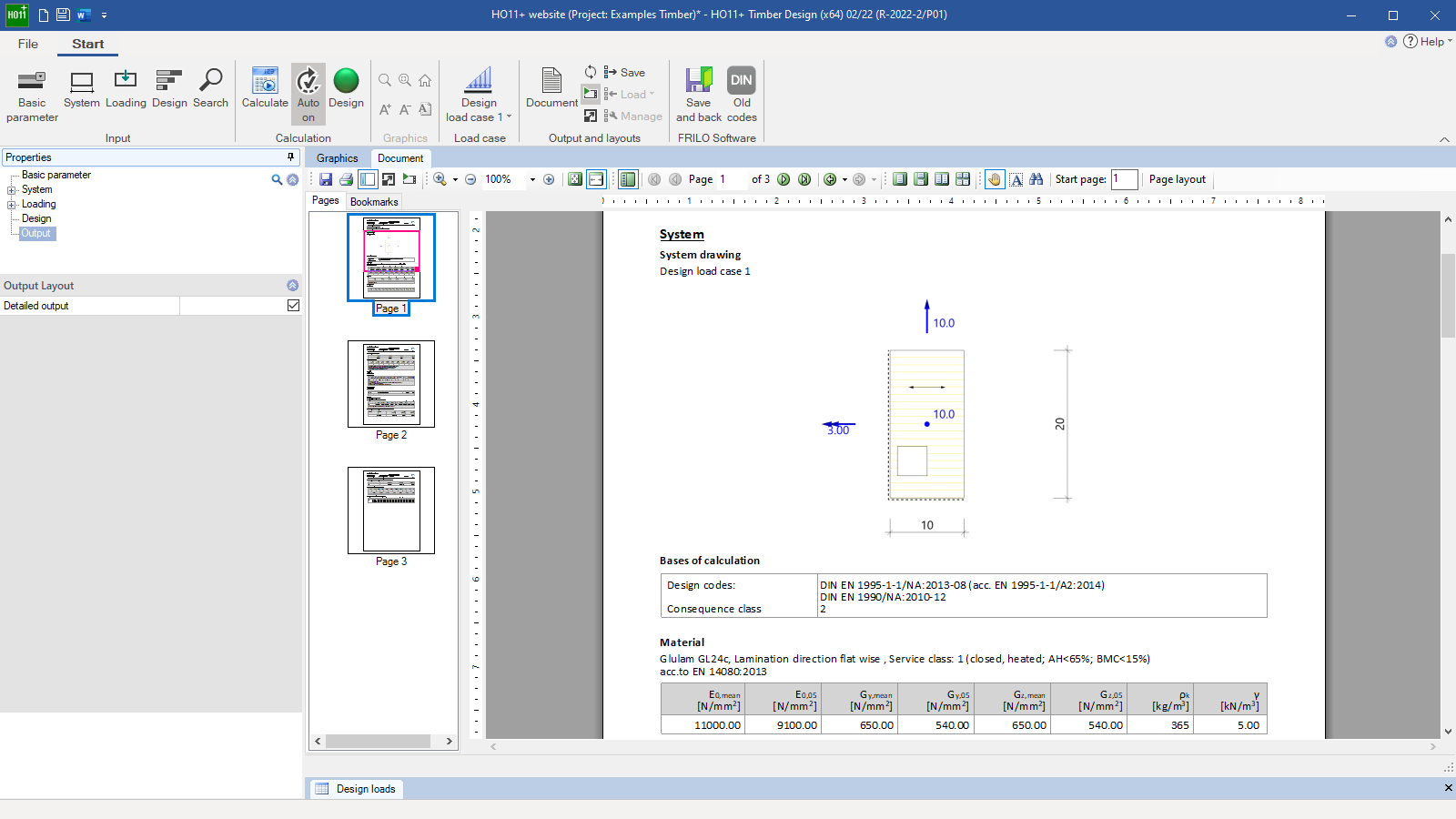Click the Design input icon in ribbon
This screenshot has height=819, width=1456.
169,89
